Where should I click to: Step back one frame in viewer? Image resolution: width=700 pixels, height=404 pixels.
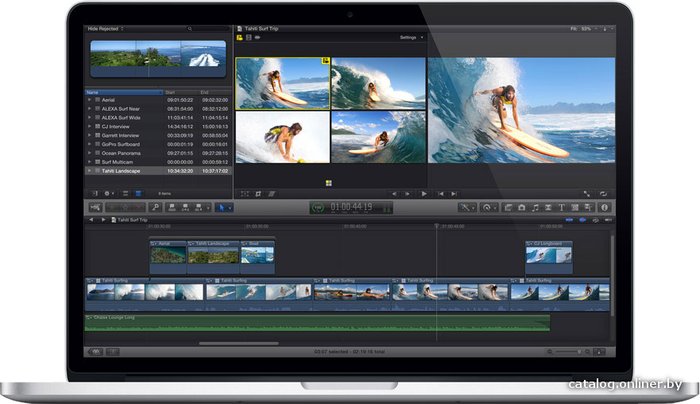click(x=394, y=194)
